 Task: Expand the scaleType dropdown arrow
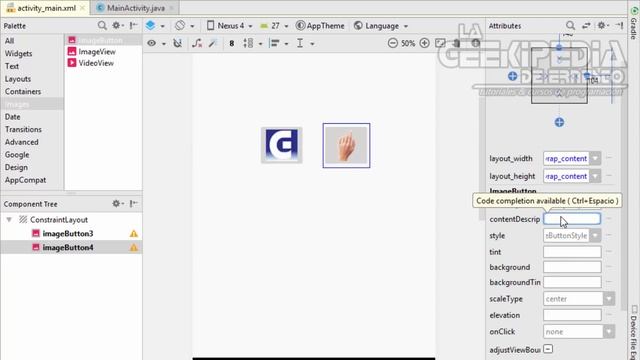[609, 299]
